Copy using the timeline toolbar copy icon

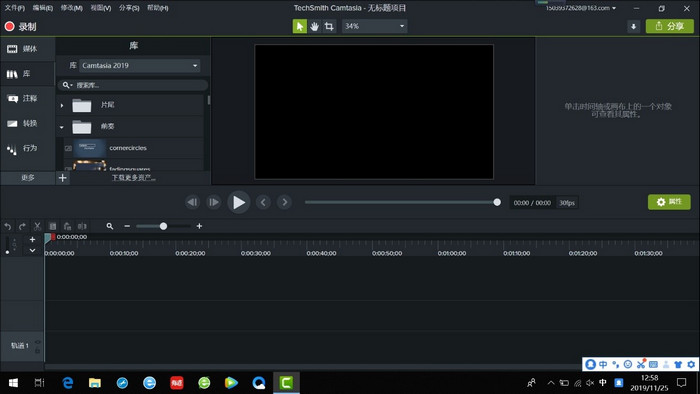52,226
